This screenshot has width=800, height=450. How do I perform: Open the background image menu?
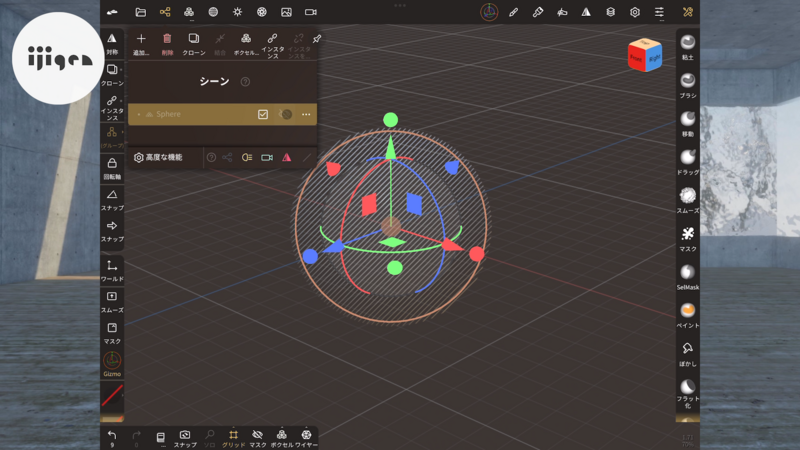[x=286, y=12]
